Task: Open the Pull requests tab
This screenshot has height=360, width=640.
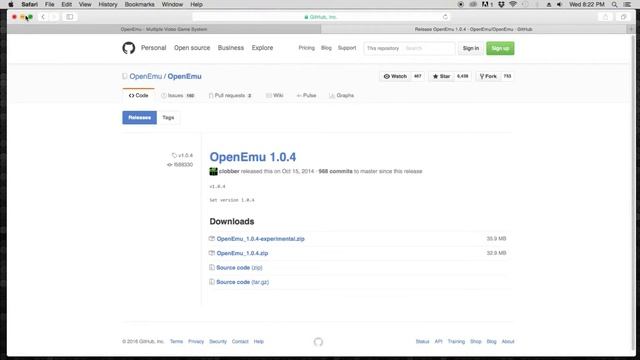Action: click(230, 96)
